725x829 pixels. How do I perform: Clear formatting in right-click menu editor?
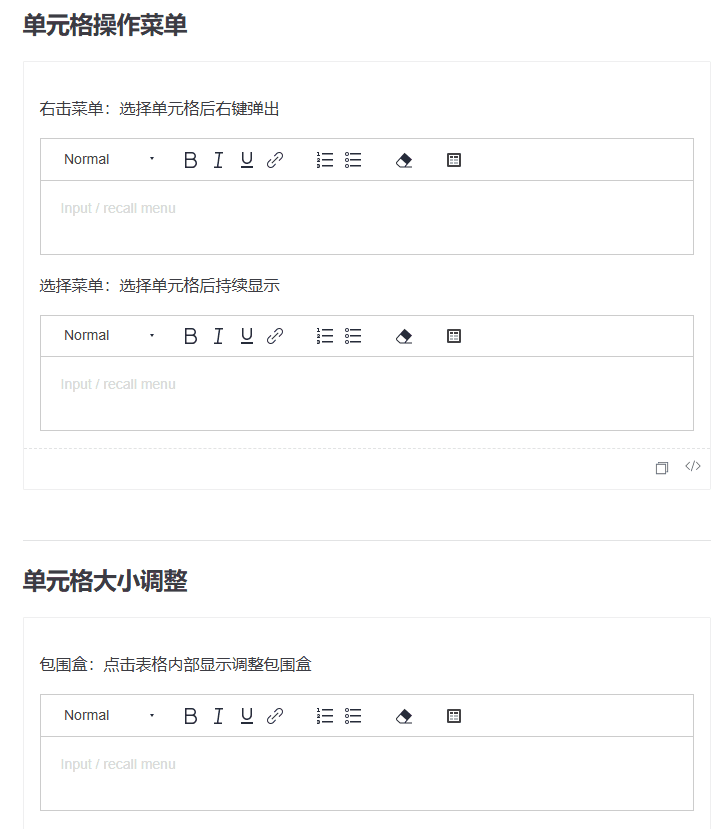(x=404, y=160)
